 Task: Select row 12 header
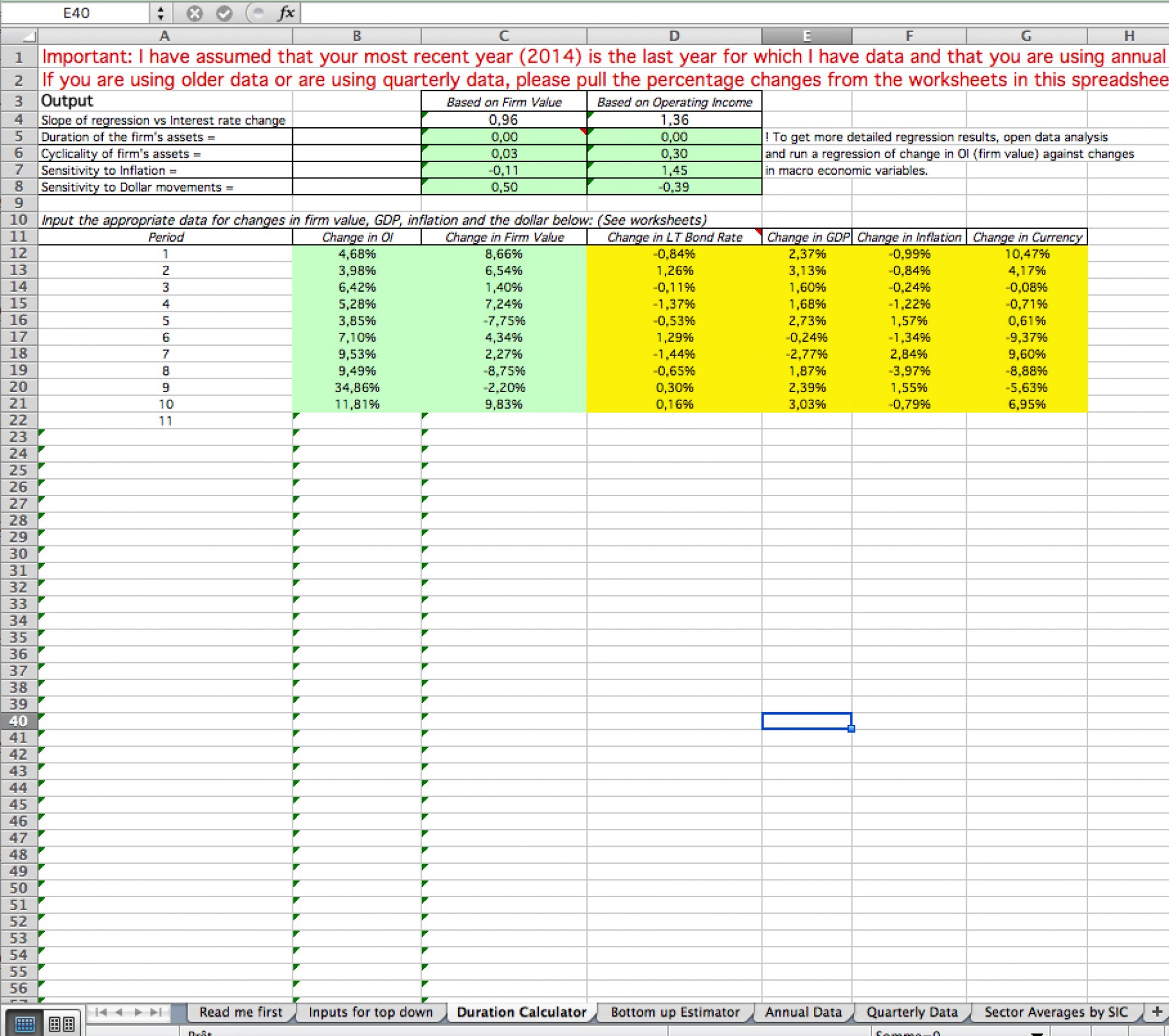coord(19,254)
